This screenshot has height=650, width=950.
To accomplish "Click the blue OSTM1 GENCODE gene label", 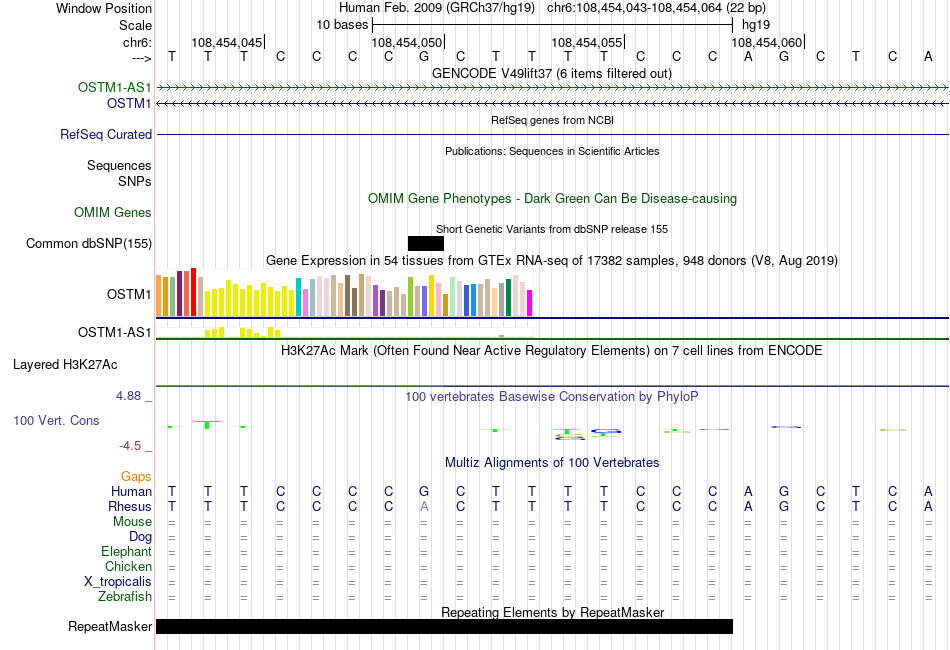I will point(129,104).
